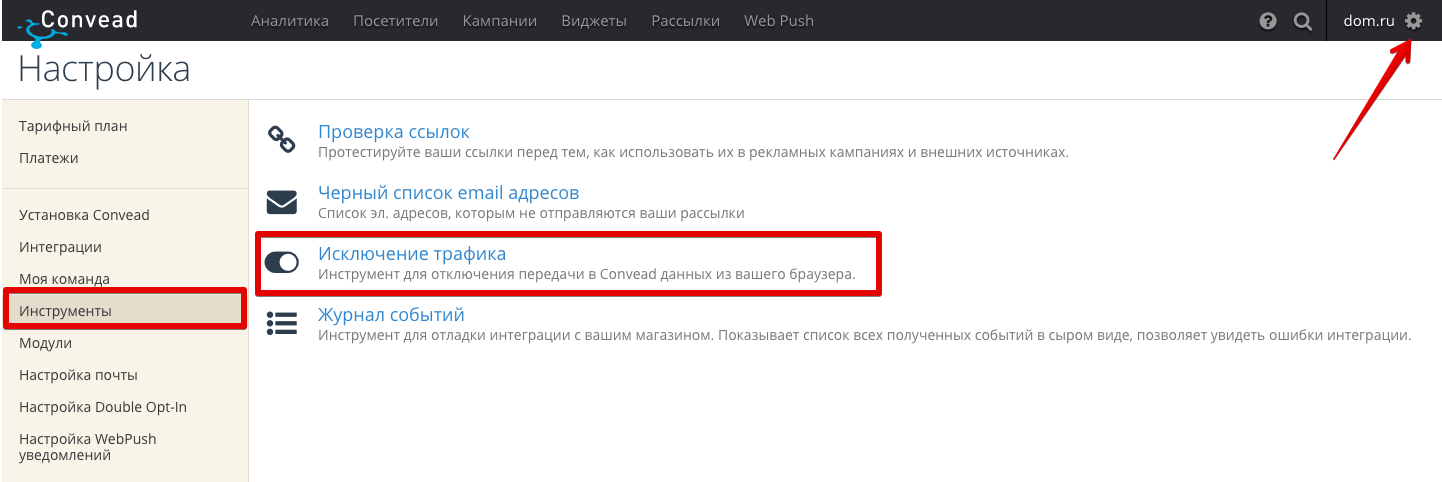Image resolution: width=1442 pixels, height=482 pixels.
Task: Click the list icon for Журнал событий
Action: coord(282,323)
